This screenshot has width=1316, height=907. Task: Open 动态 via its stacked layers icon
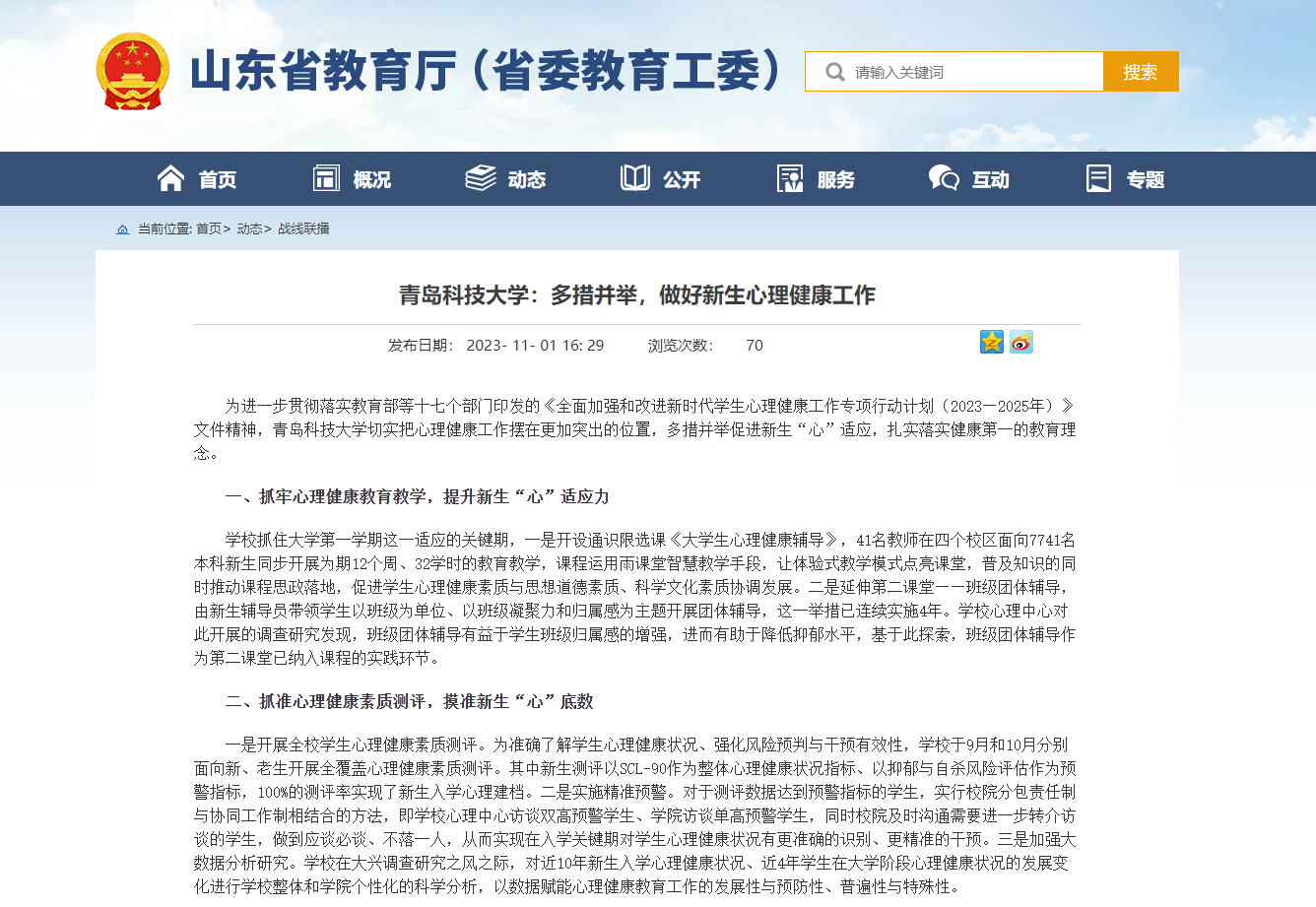[480, 178]
